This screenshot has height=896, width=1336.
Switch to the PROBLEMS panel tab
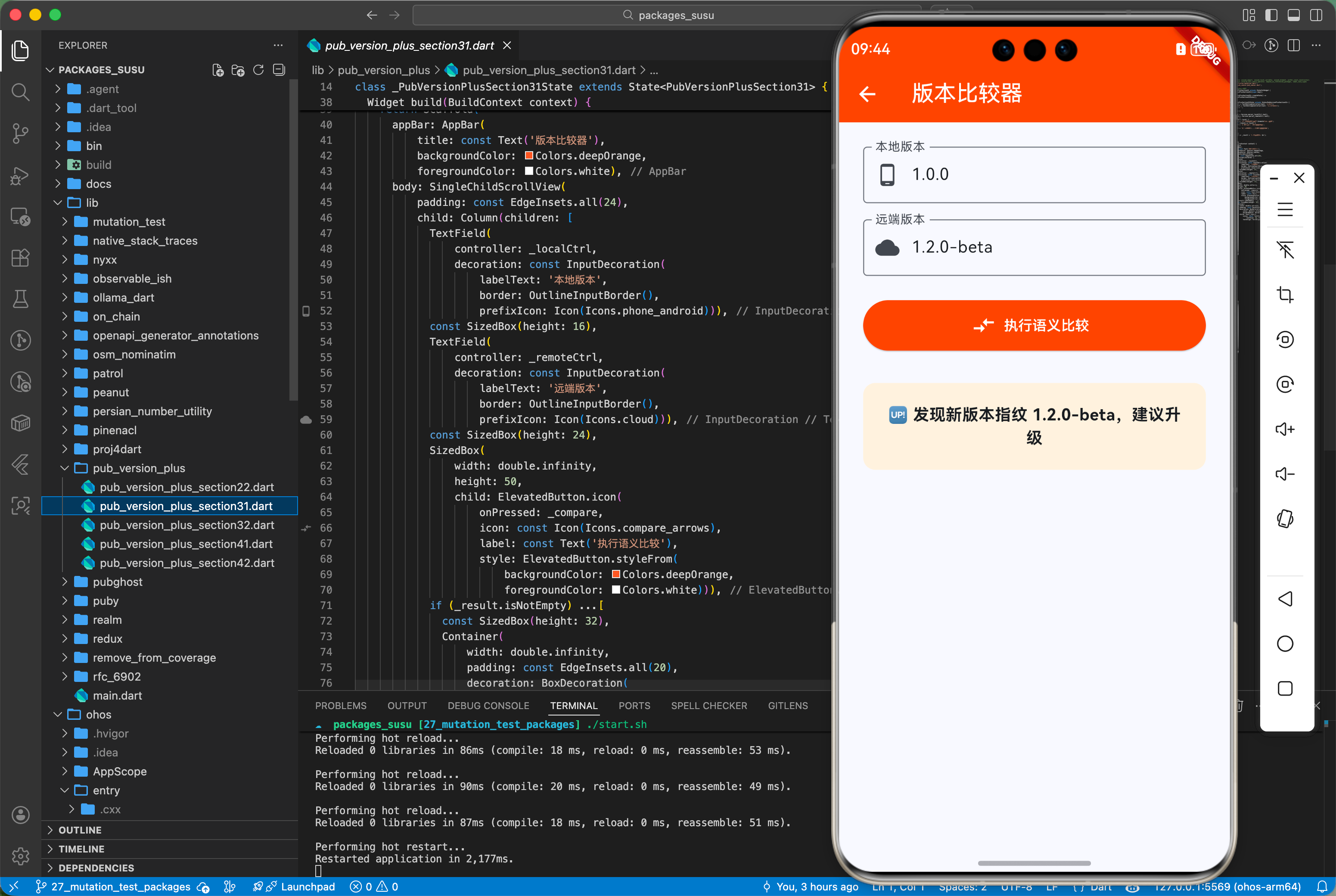pos(340,706)
